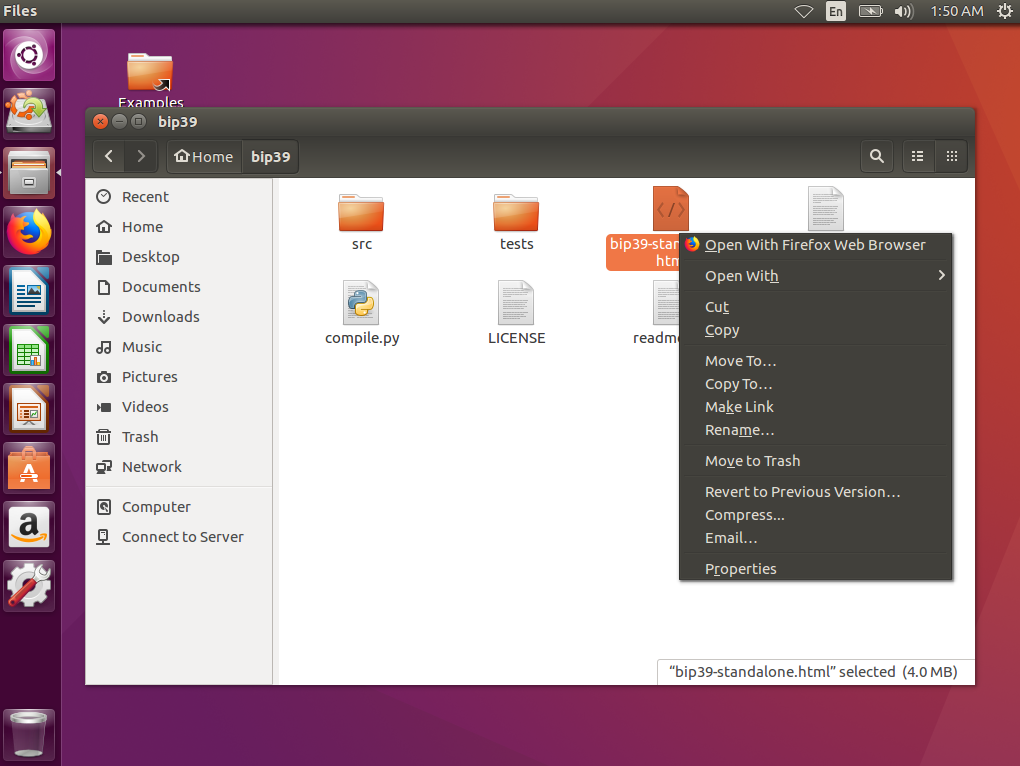
Task: Select Connect to Server in the sidebar
Action: point(181,536)
